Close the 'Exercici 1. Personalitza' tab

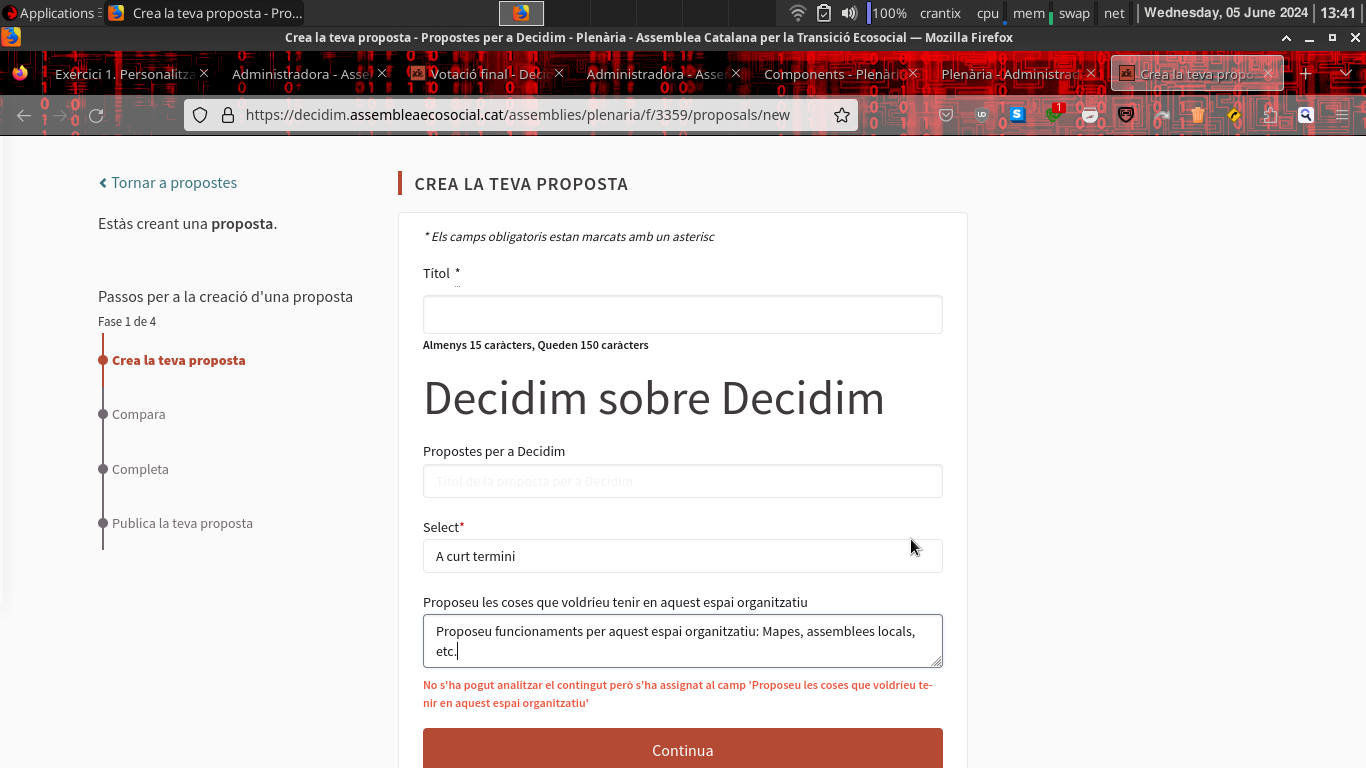204,74
